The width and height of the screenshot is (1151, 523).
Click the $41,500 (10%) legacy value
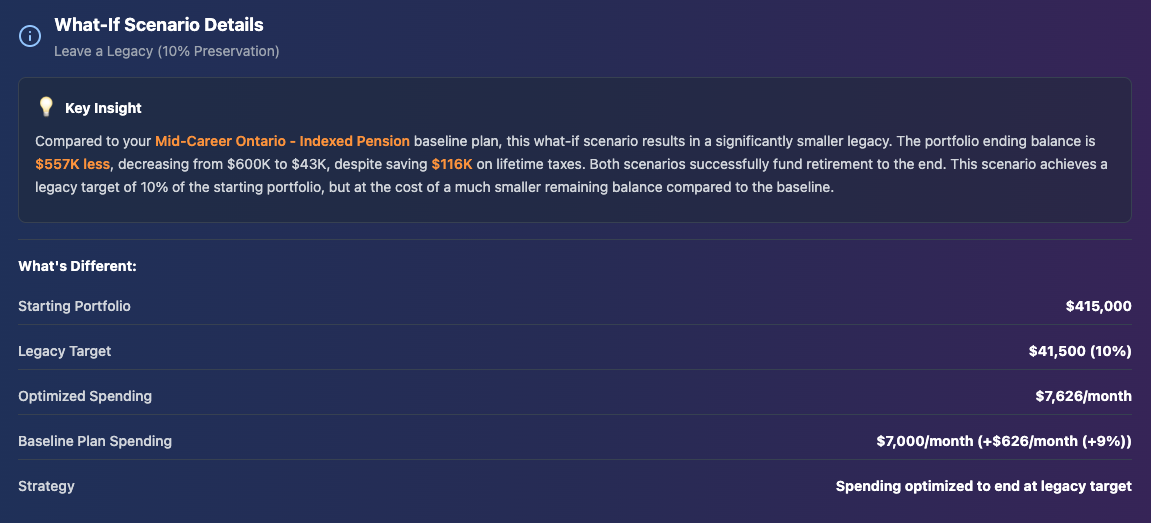pos(1079,351)
